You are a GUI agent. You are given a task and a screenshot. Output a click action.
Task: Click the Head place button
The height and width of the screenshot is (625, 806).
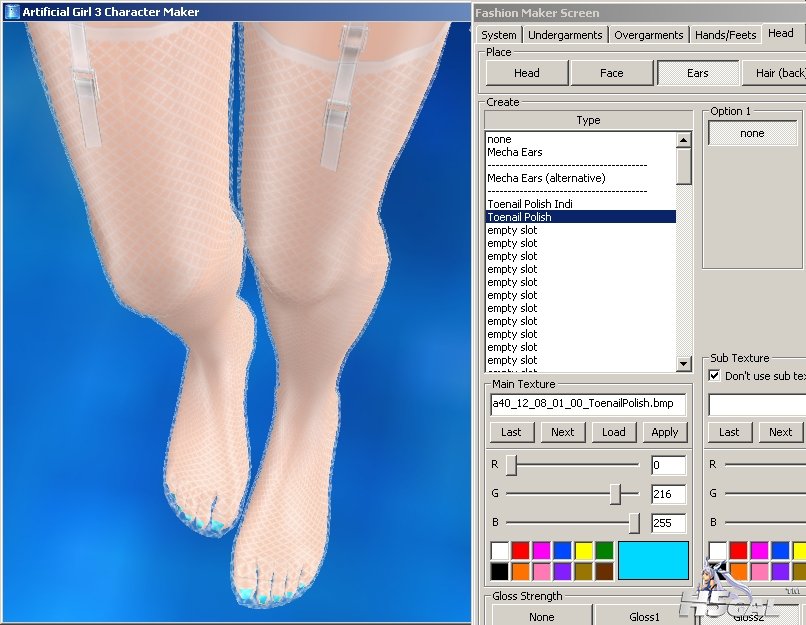527,73
